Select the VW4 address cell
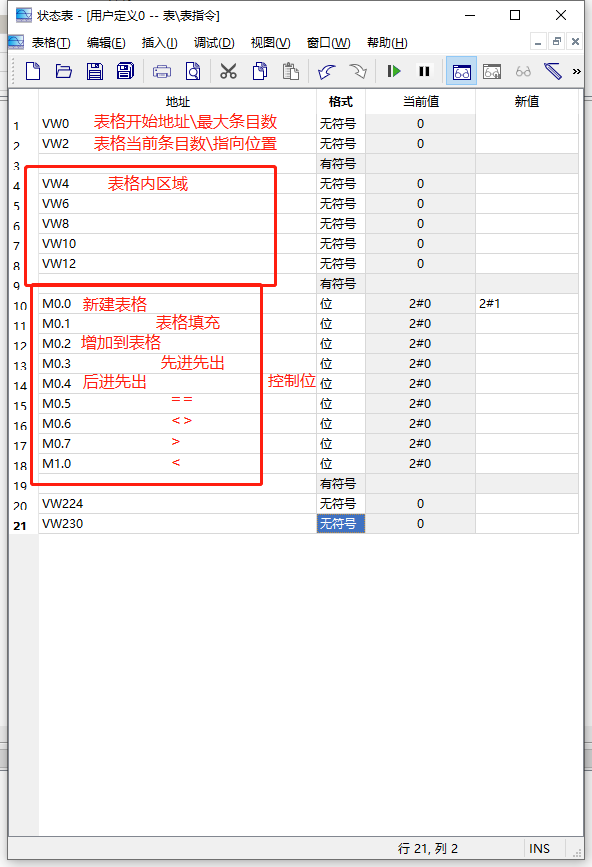The width and height of the screenshot is (592, 867). 177,184
